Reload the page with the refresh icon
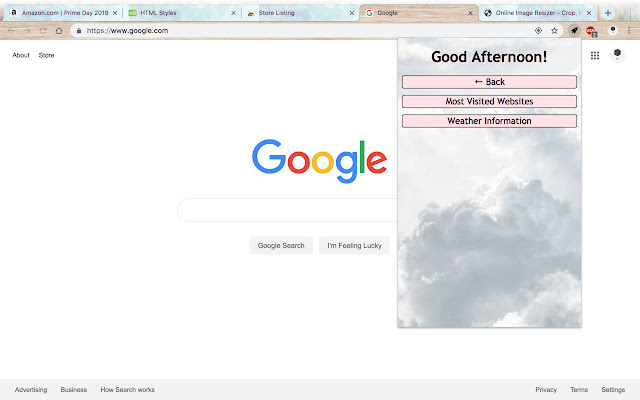This screenshot has height=400, width=640. 43,31
